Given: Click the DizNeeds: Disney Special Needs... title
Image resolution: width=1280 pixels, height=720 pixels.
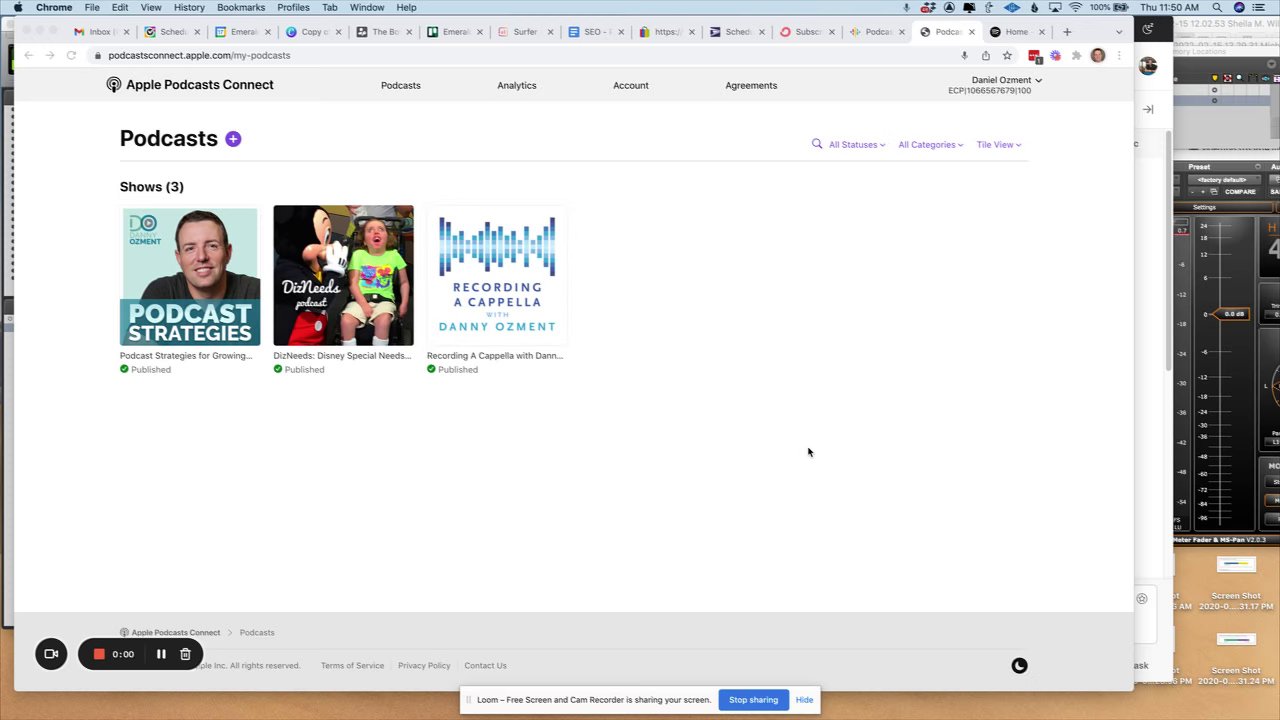Looking at the screenshot, I should point(342,355).
